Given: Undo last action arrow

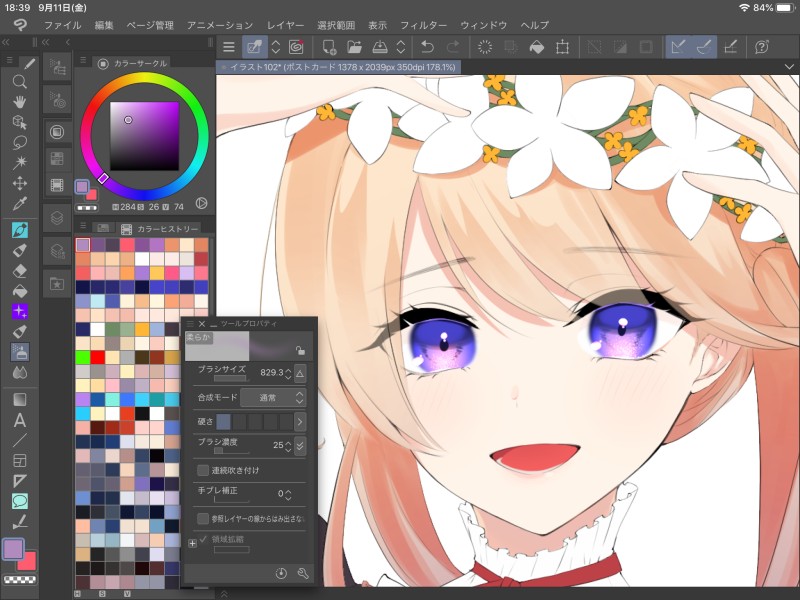Looking at the screenshot, I should (x=427, y=47).
